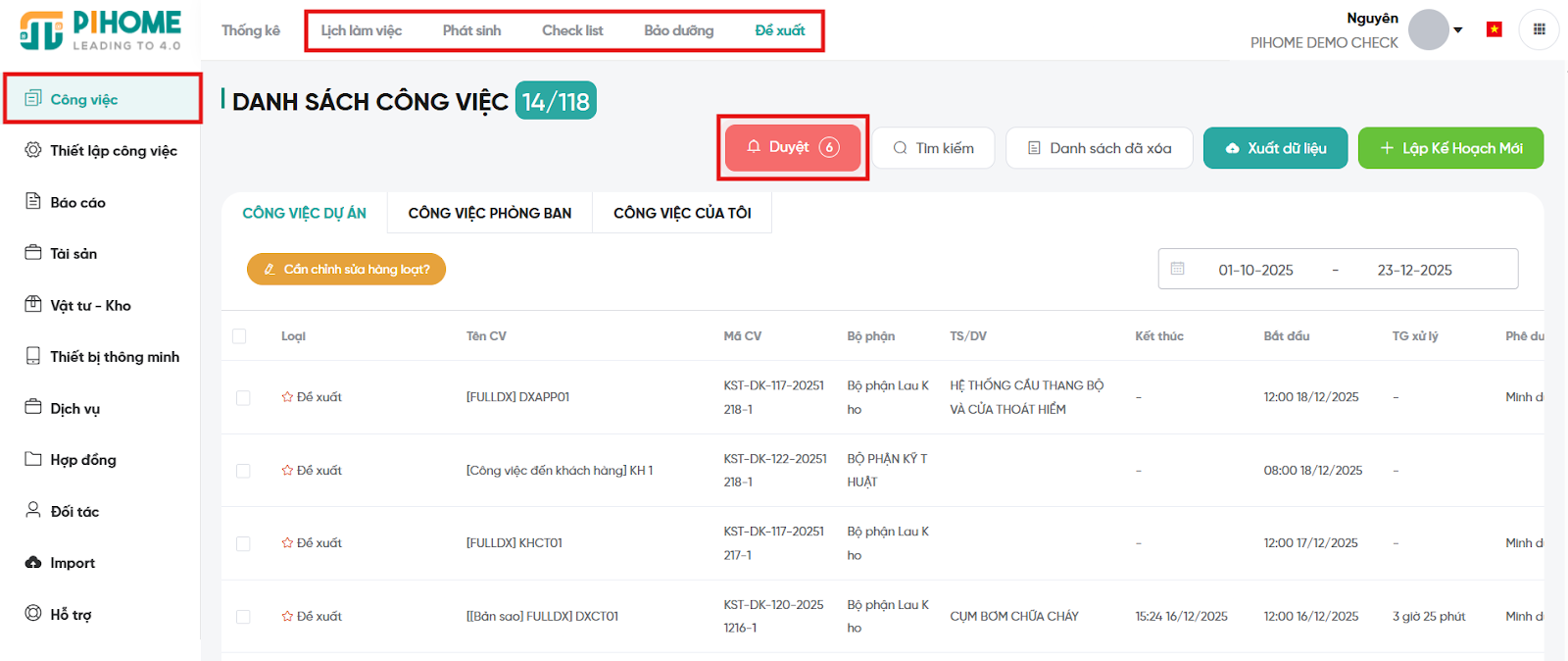Click the Xuất dữ liệu export button
This screenshot has height=661, width=1568.
click(1275, 148)
